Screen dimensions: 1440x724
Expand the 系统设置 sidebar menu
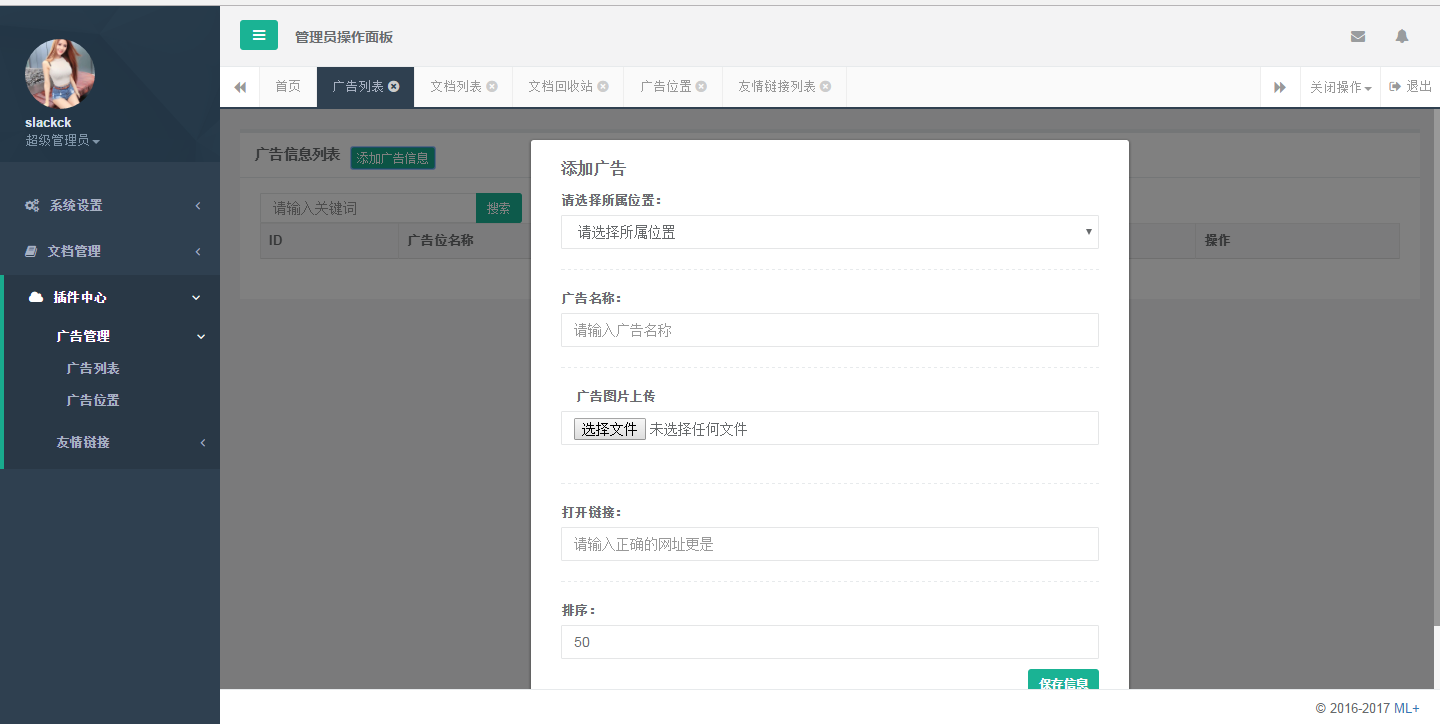click(110, 205)
